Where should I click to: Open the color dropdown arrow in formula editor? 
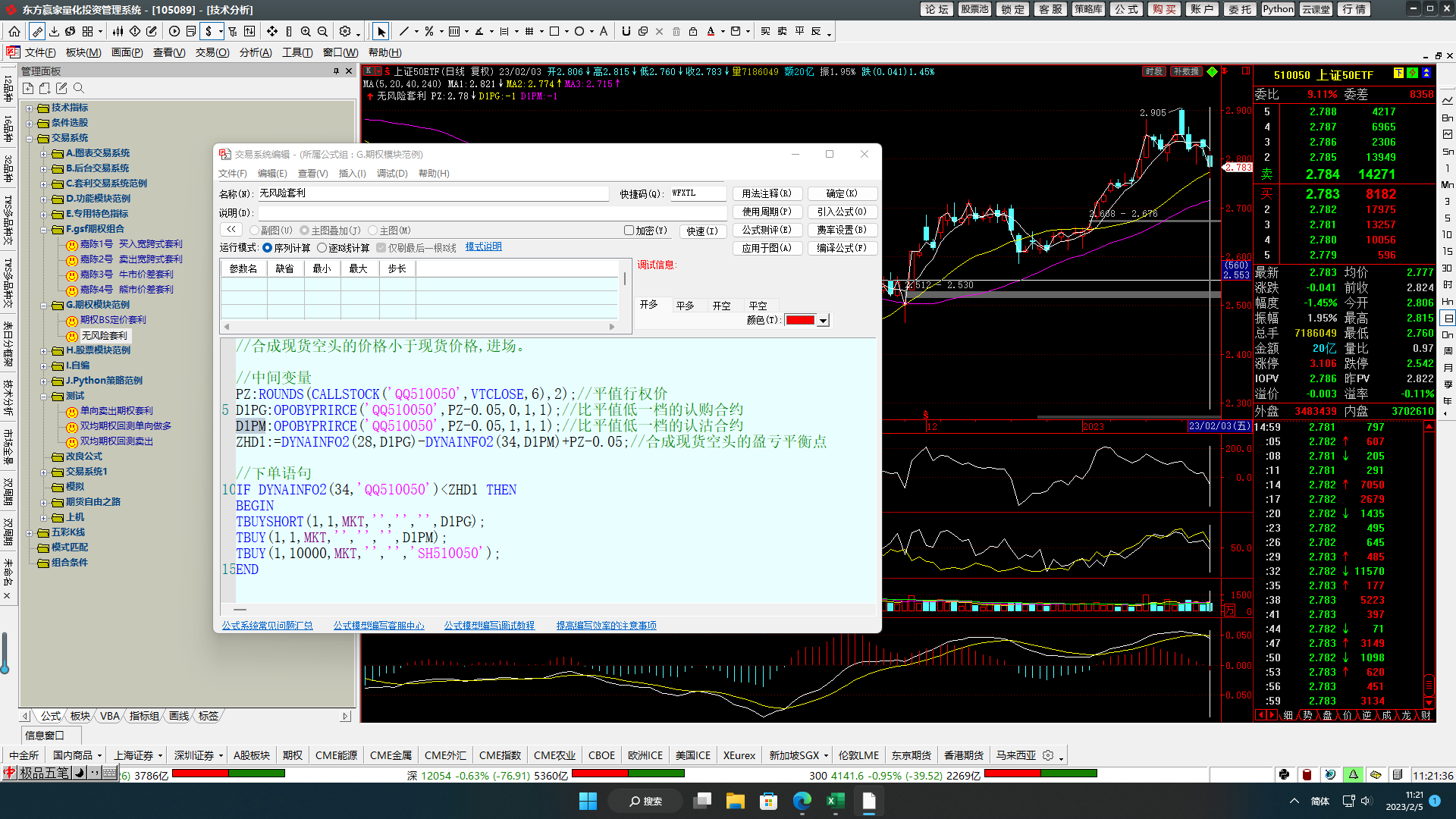click(824, 321)
